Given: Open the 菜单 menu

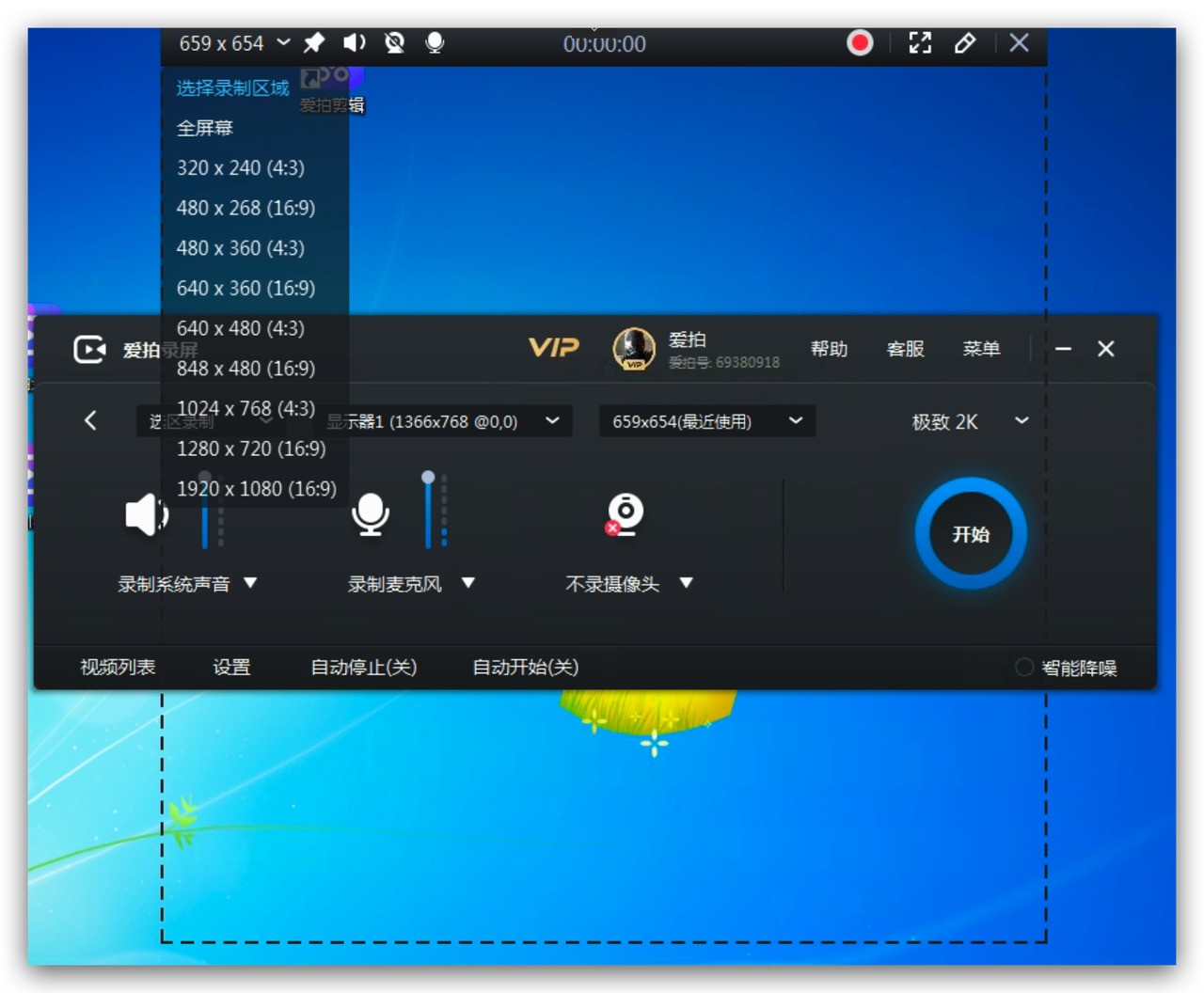Looking at the screenshot, I should 981,349.
